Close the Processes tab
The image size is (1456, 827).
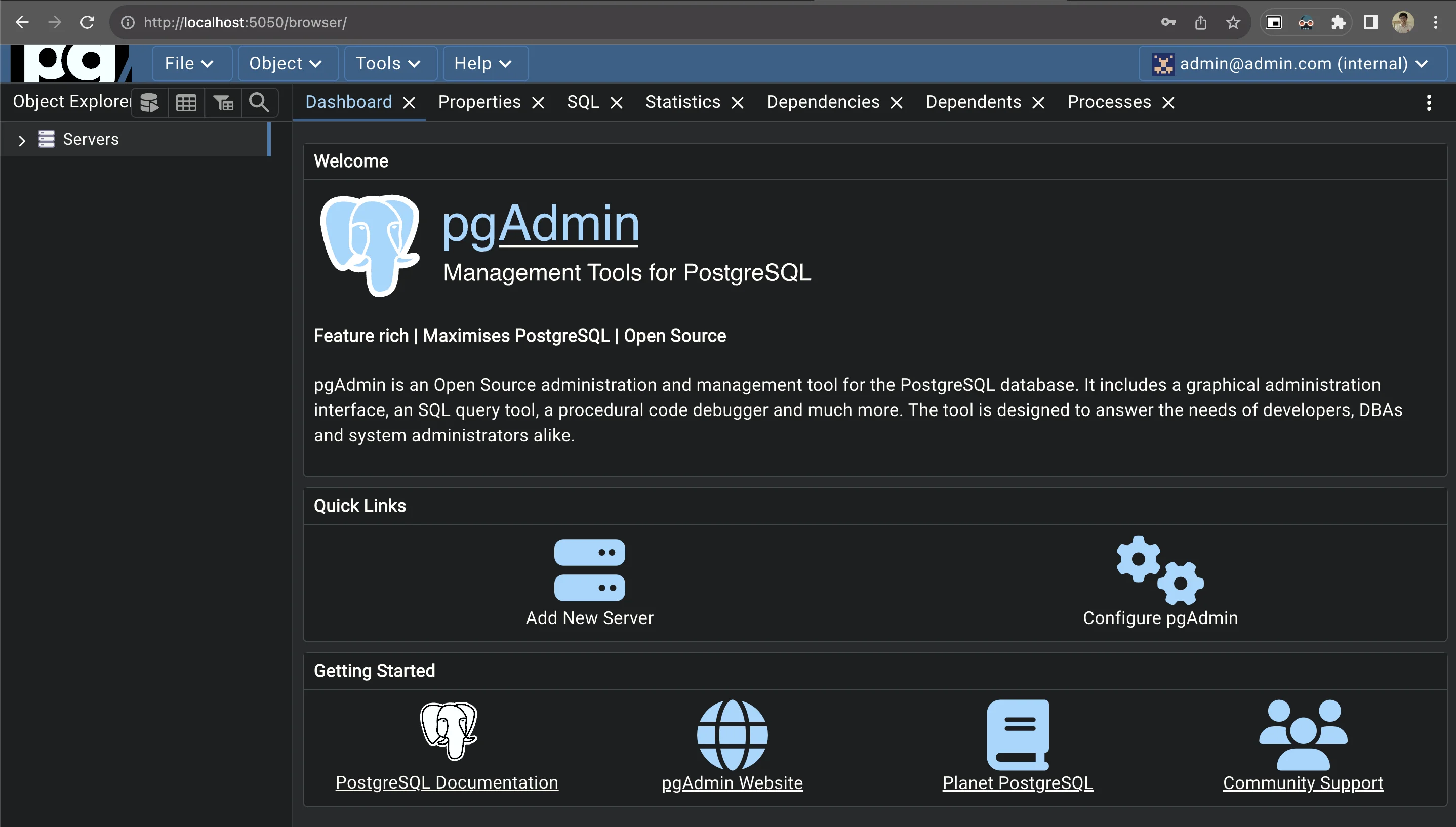(1168, 103)
